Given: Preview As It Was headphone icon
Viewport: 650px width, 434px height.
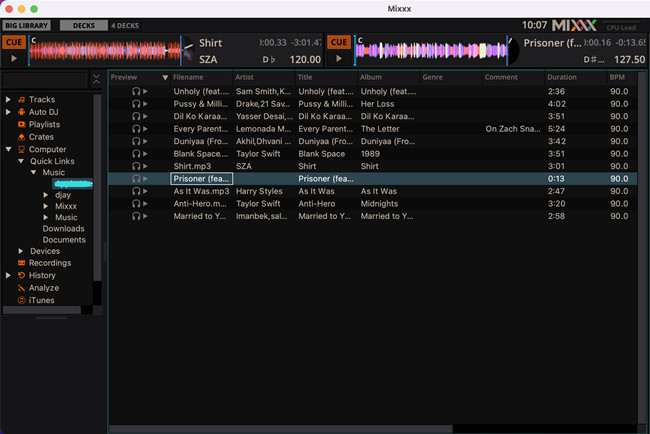Looking at the screenshot, I should [x=136, y=191].
